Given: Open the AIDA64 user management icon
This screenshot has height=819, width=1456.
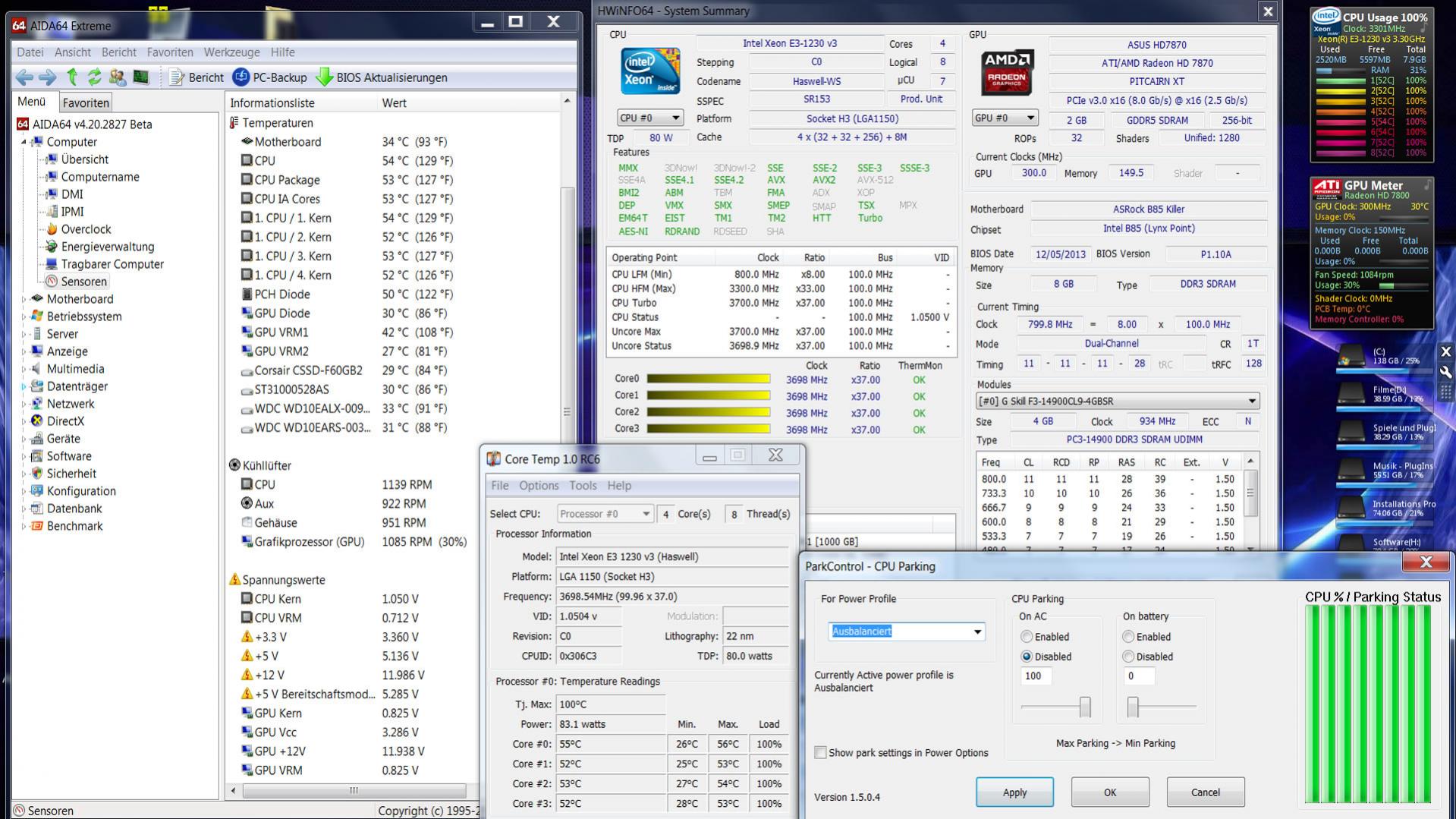Looking at the screenshot, I should click(118, 77).
